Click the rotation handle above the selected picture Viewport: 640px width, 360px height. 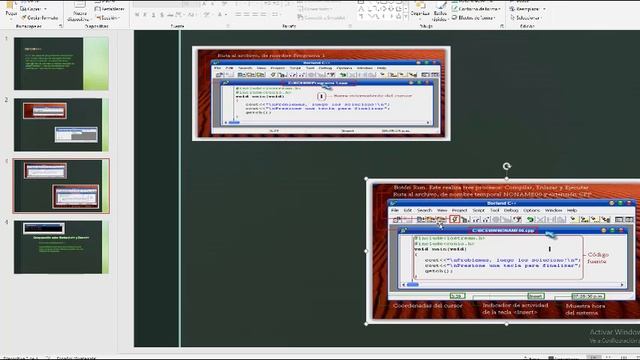[x=507, y=166]
